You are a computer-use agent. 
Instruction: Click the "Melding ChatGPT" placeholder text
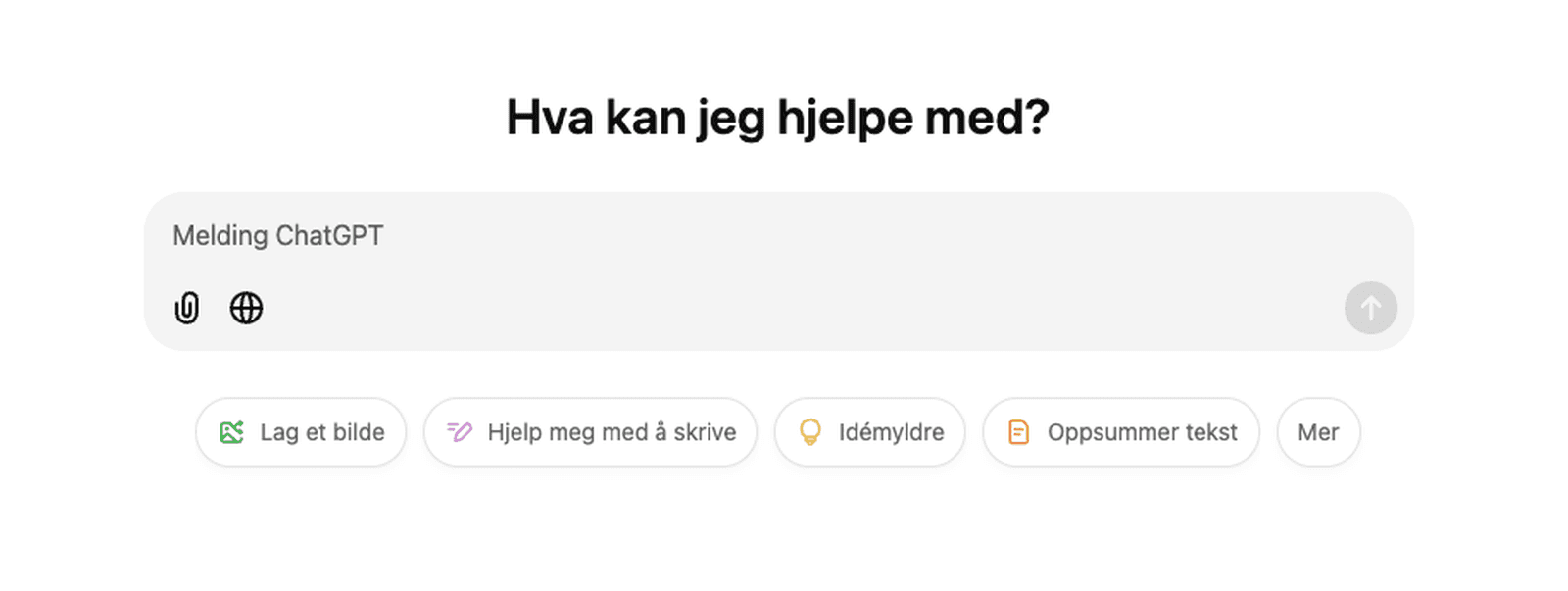click(278, 236)
